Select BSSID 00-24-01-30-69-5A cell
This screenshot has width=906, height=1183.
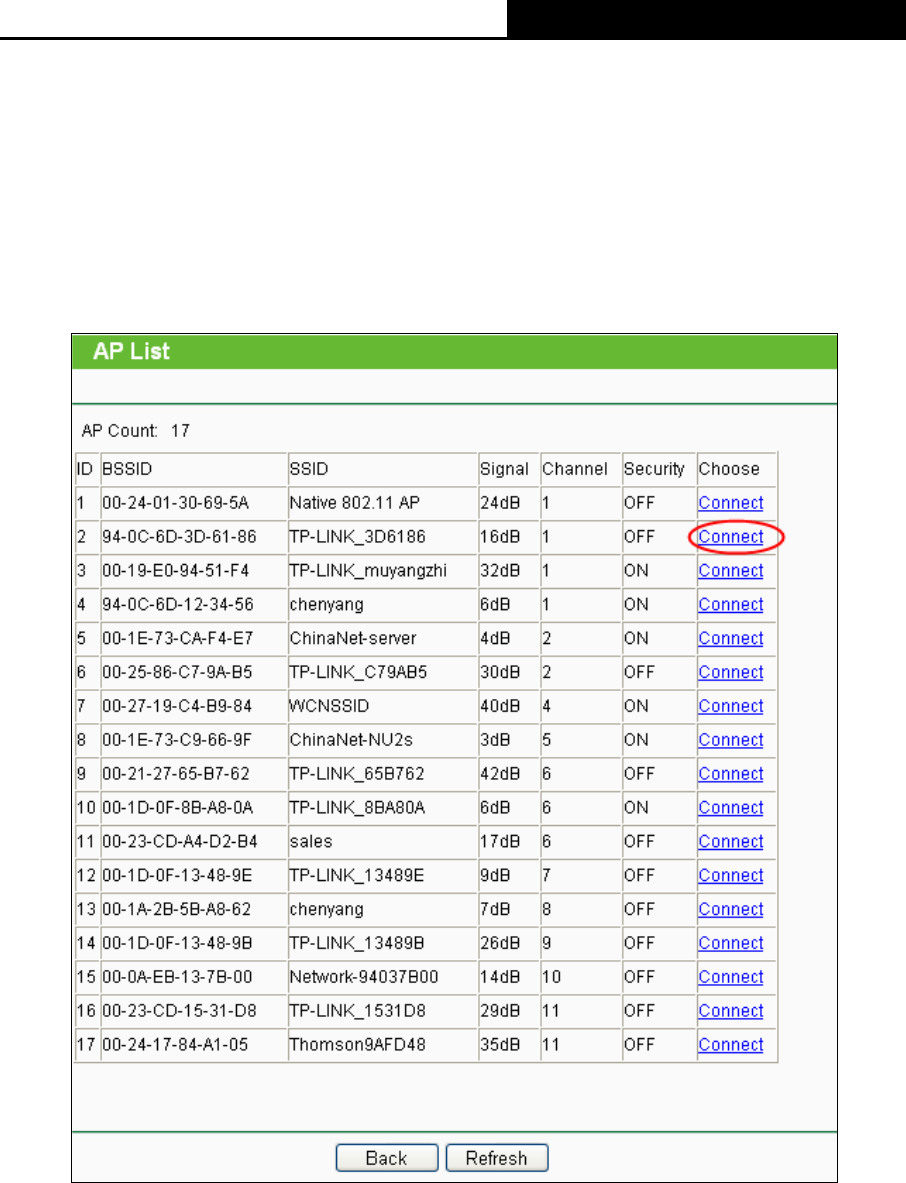tap(194, 503)
